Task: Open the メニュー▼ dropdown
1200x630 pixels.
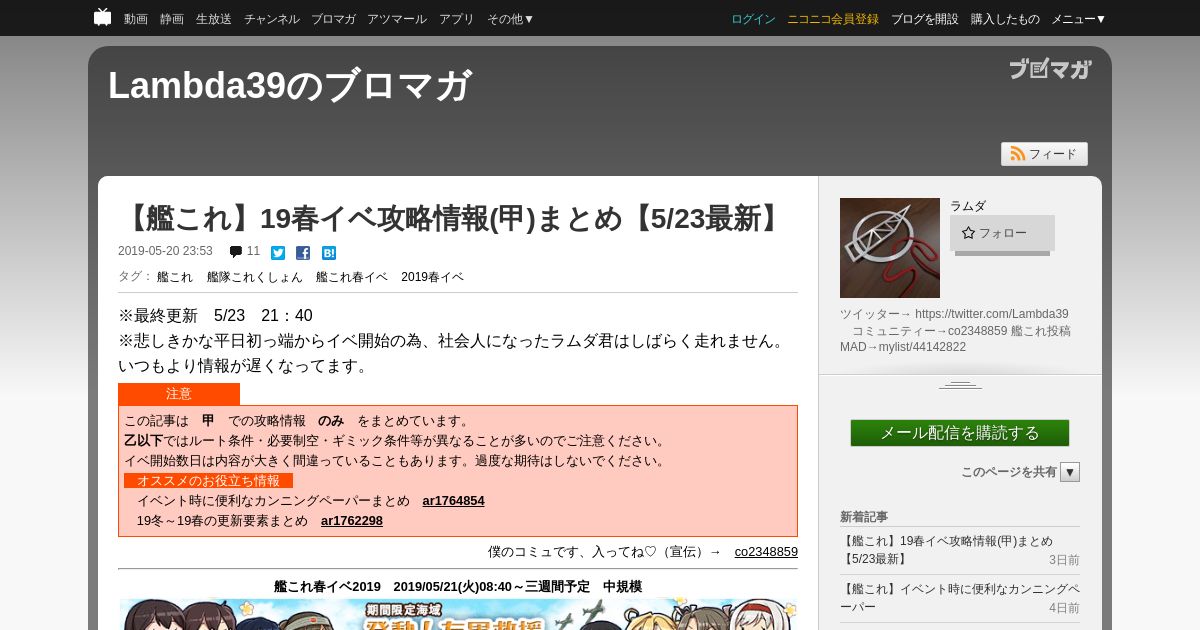Action: [x=1078, y=19]
